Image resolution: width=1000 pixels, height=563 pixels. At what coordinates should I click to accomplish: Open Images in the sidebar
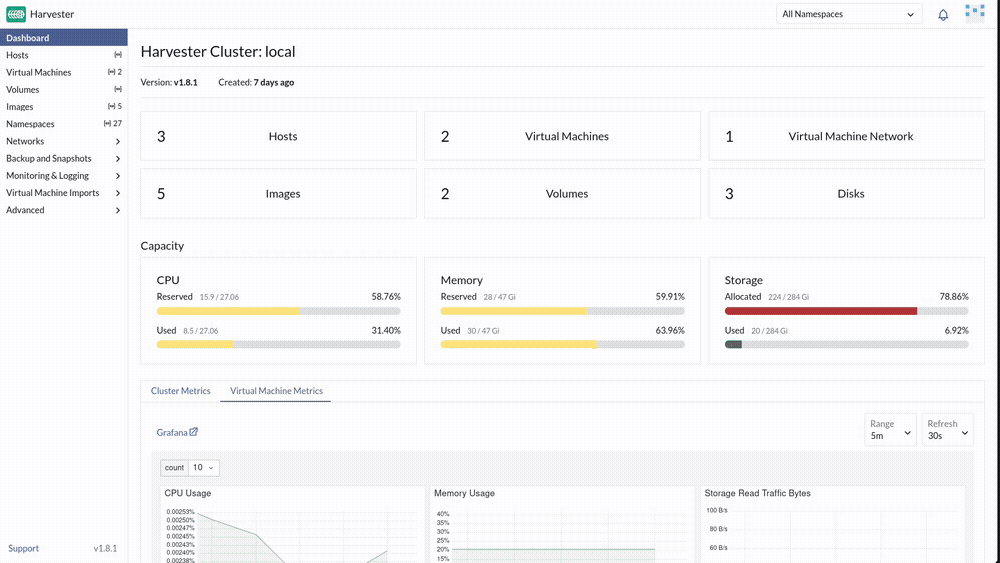(x=64, y=106)
